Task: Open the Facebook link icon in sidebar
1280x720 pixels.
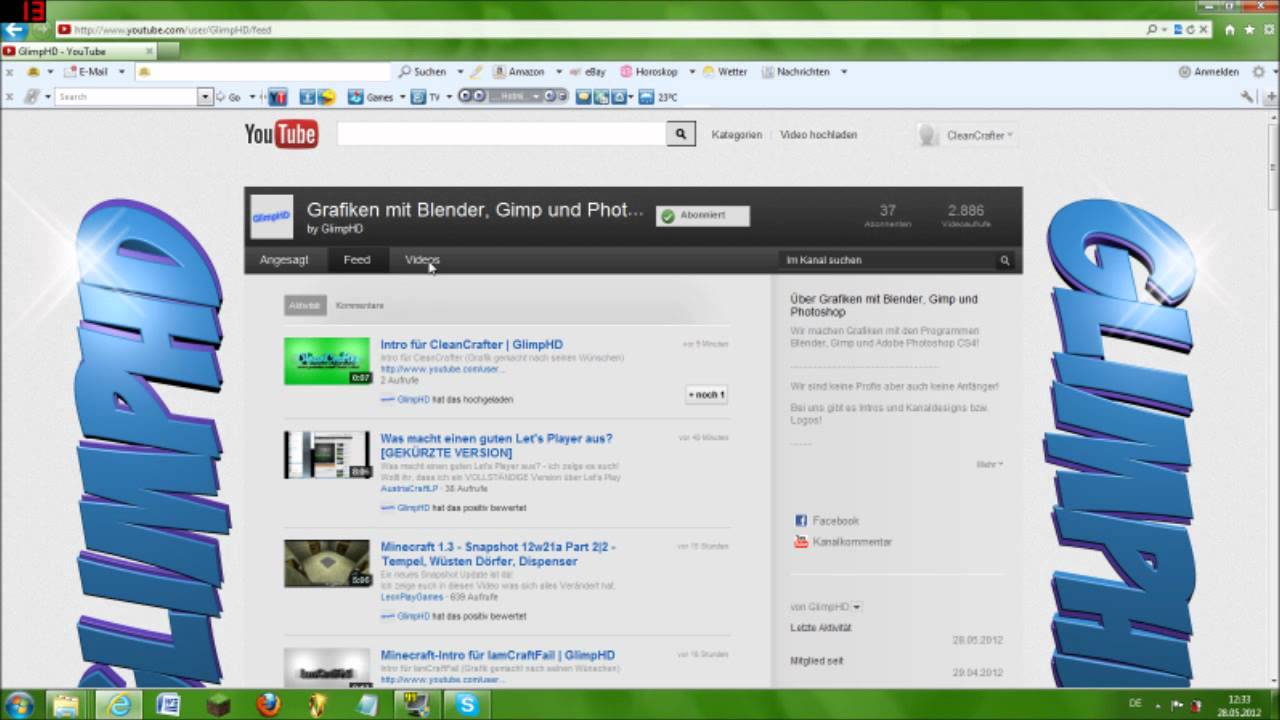Action: 800,521
